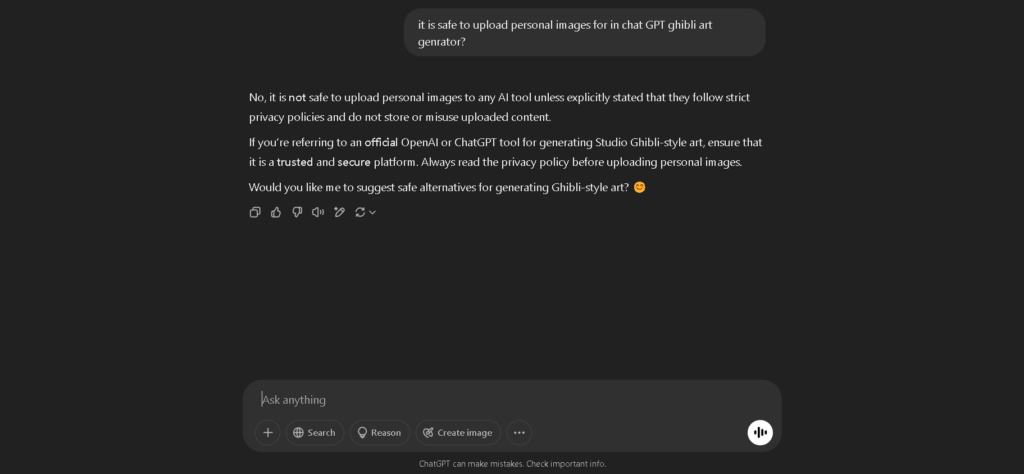This screenshot has width=1024, height=474.
Task: Click the plus attach button
Action: [x=267, y=432]
